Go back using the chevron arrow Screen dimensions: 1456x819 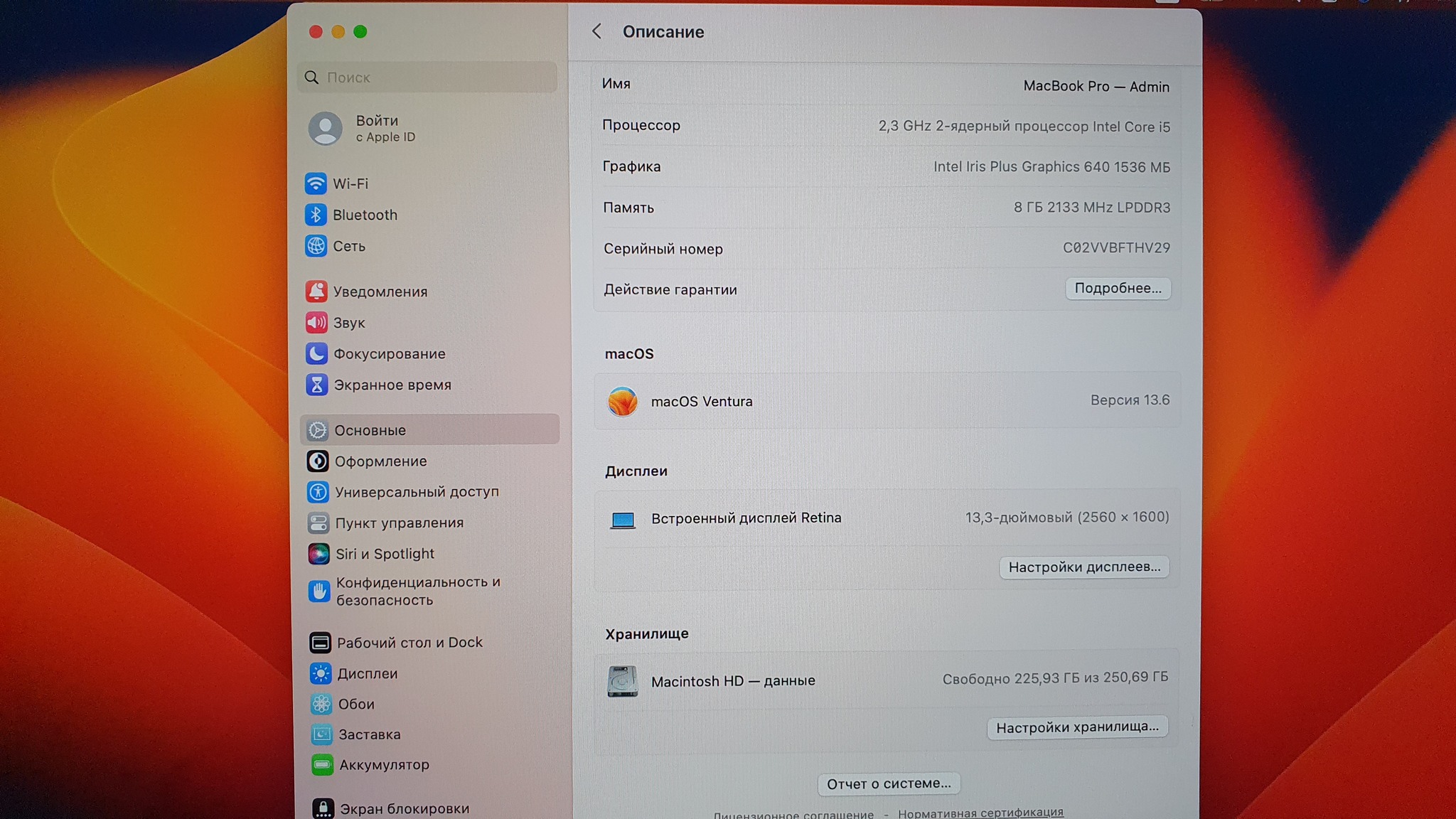click(x=597, y=31)
